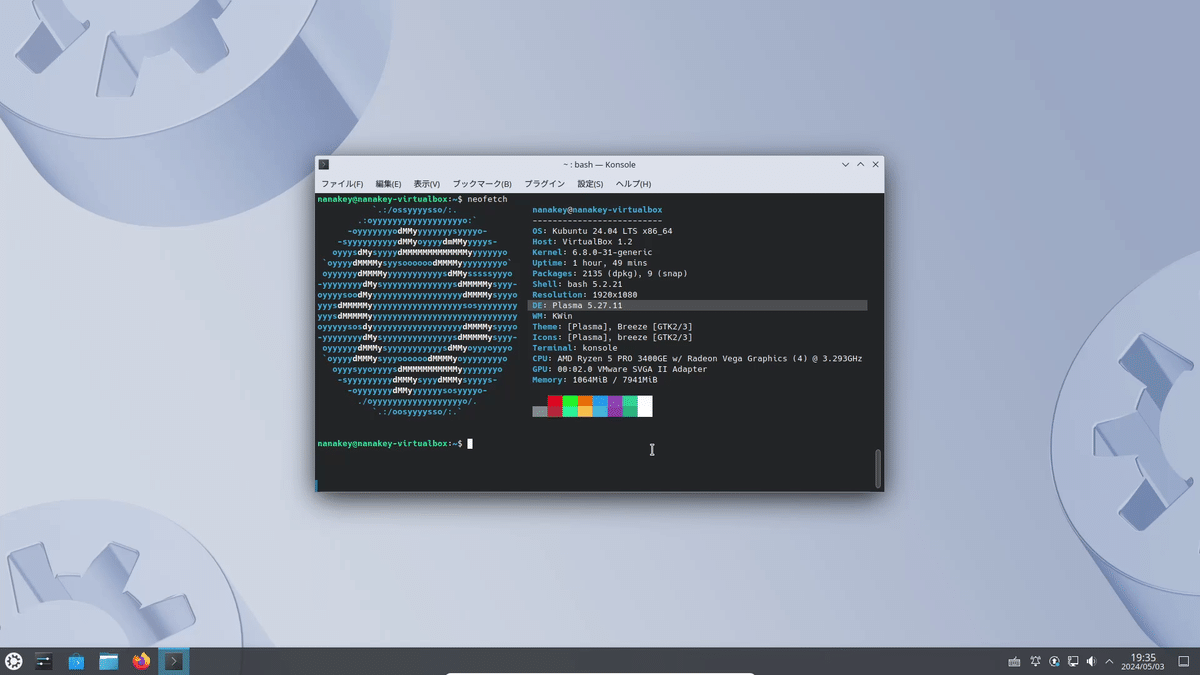Image resolution: width=1200 pixels, height=675 pixels.
Task: Open the プラグイン menu in Konsole
Action: point(544,184)
